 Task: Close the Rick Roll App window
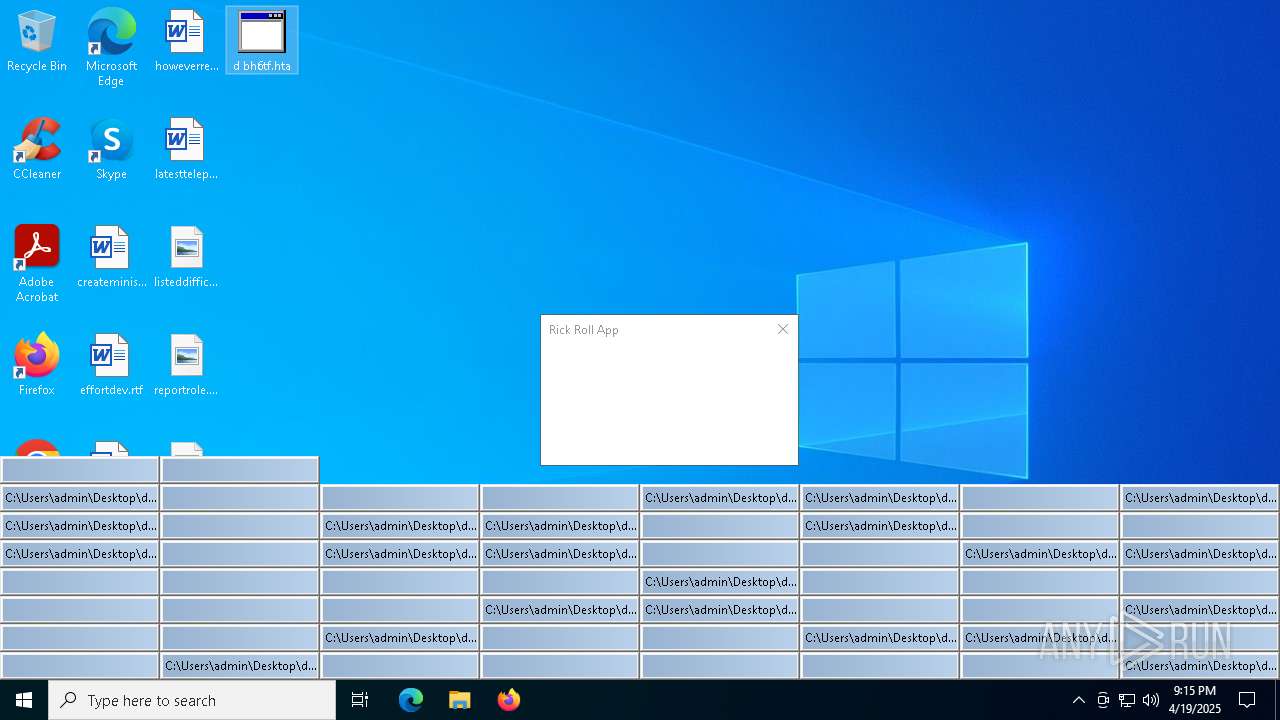pyautogui.click(x=783, y=329)
